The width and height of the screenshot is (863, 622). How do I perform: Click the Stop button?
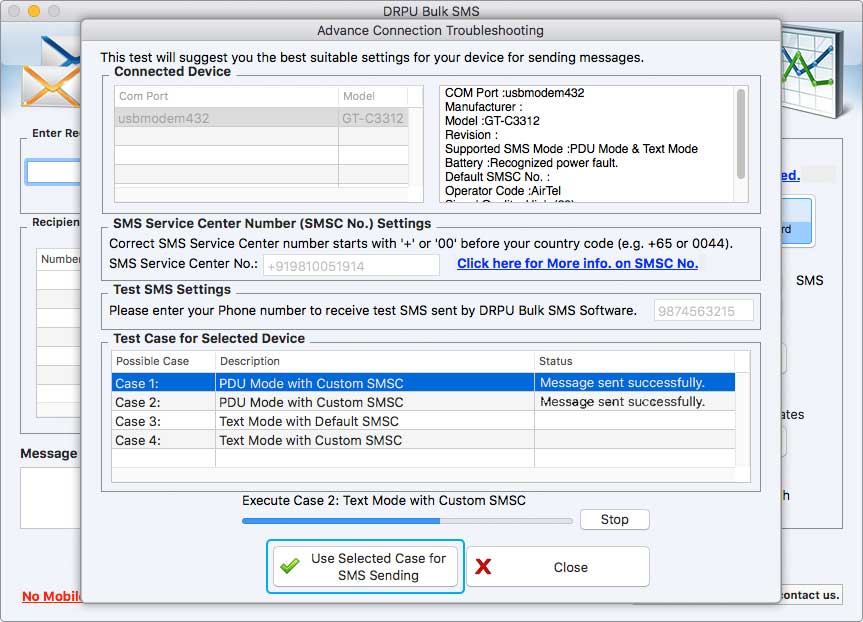[614, 520]
